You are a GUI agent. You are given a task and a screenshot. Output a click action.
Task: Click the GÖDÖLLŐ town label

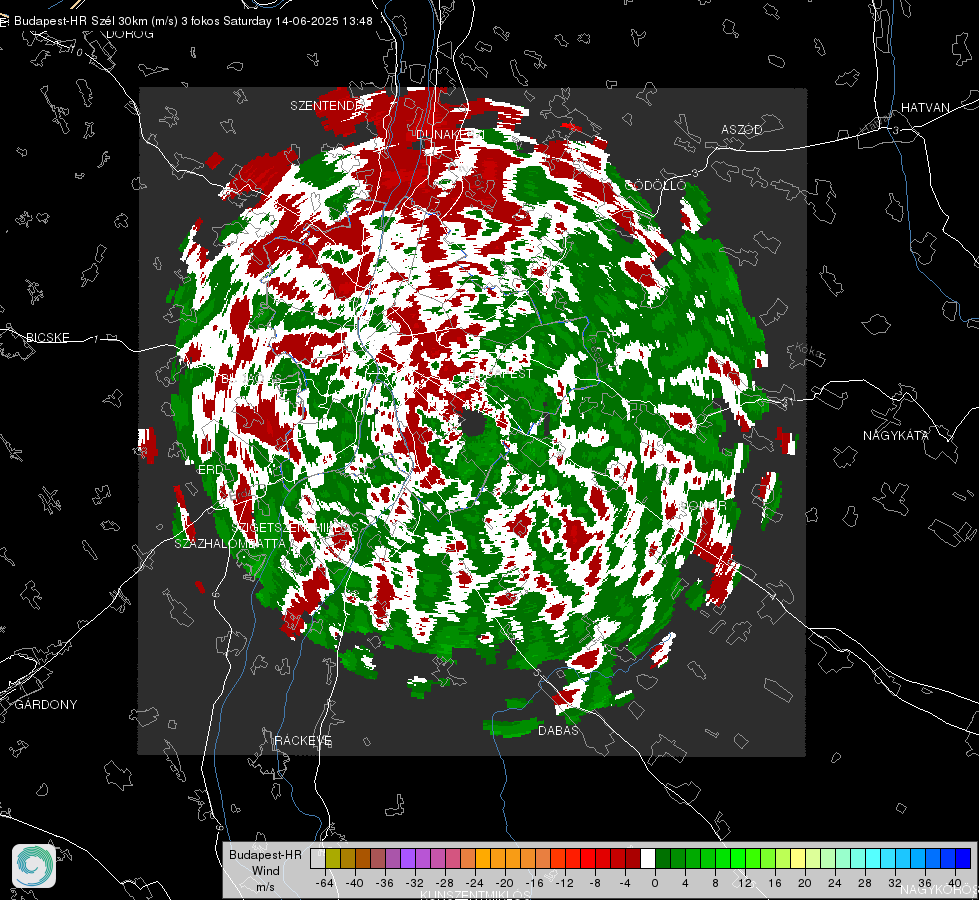pyautogui.click(x=655, y=185)
